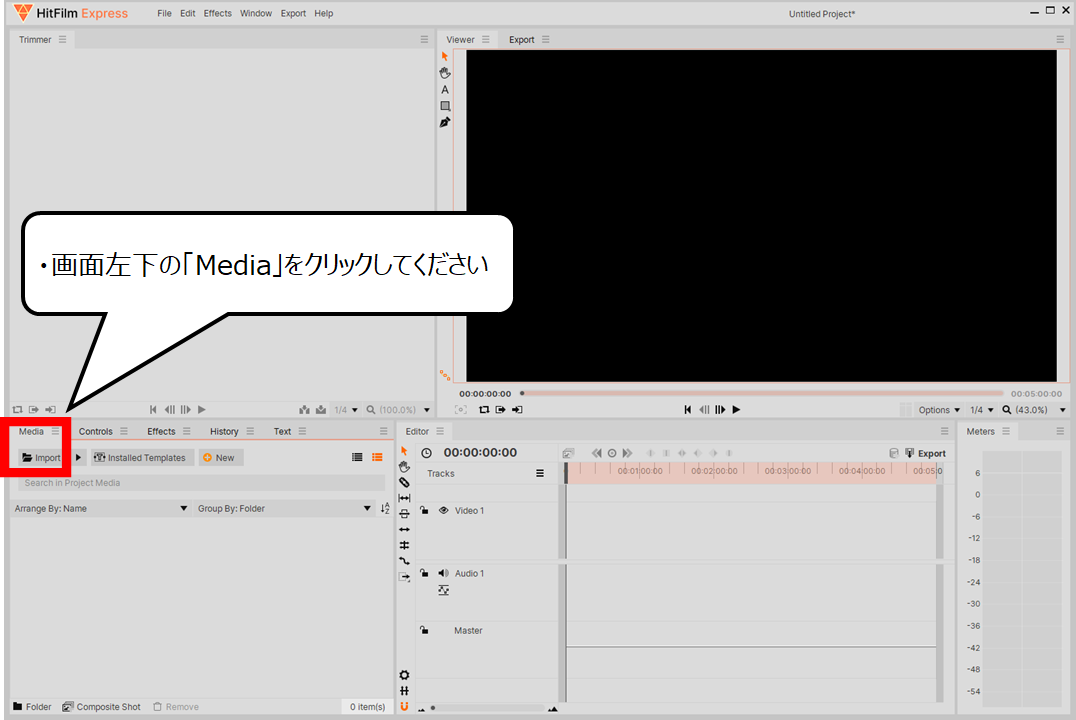Click the sort order A-Z icon
1076x720 pixels.
[x=385, y=509]
